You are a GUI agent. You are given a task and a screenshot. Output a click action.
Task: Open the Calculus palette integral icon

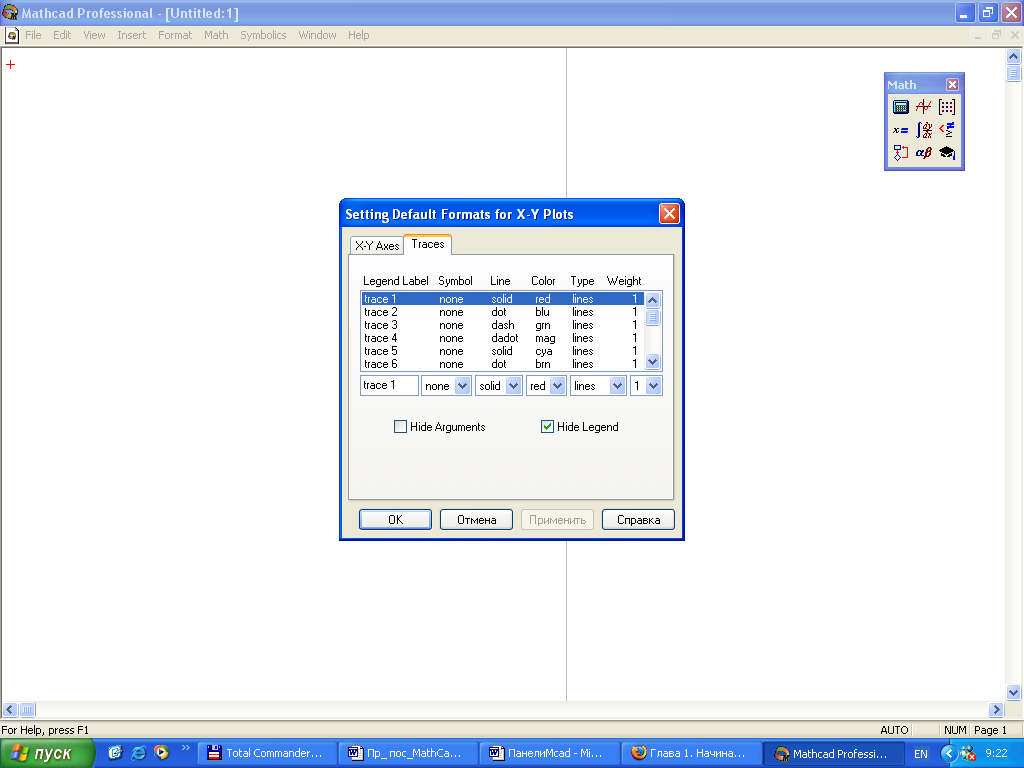[x=923, y=130]
